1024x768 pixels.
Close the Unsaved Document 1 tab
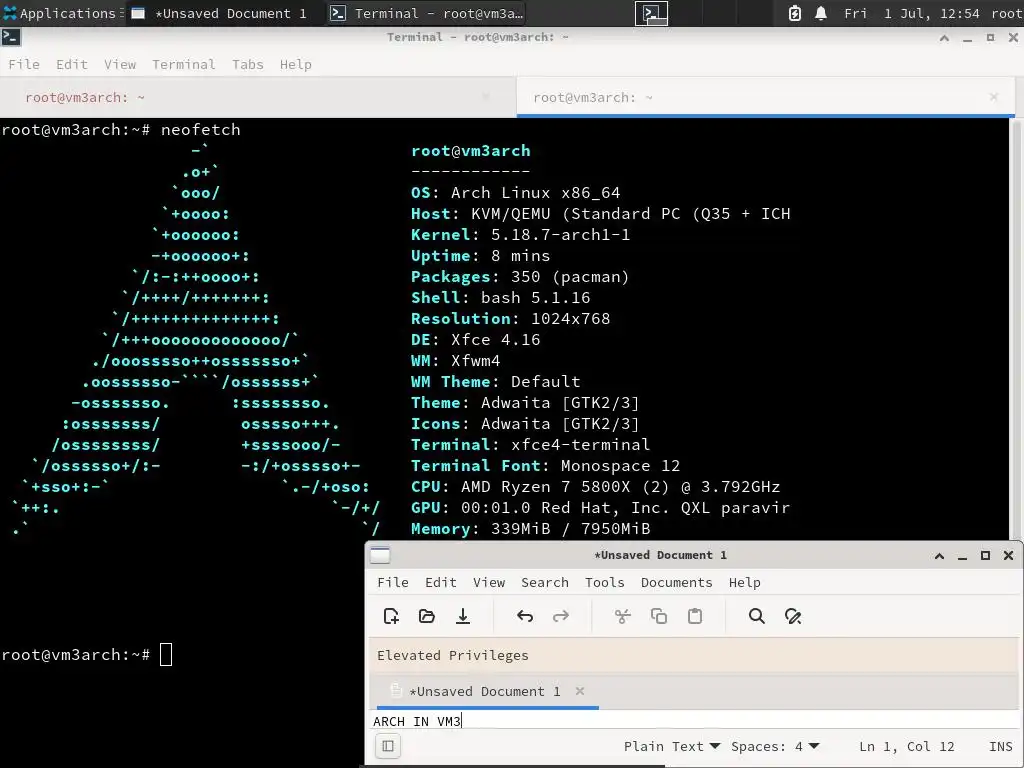tap(580, 691)
